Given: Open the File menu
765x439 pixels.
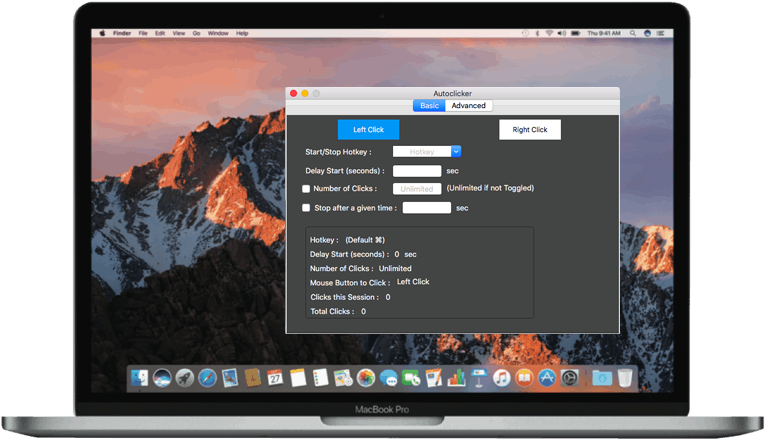Looking at the screenshot, I should (143, 33).
